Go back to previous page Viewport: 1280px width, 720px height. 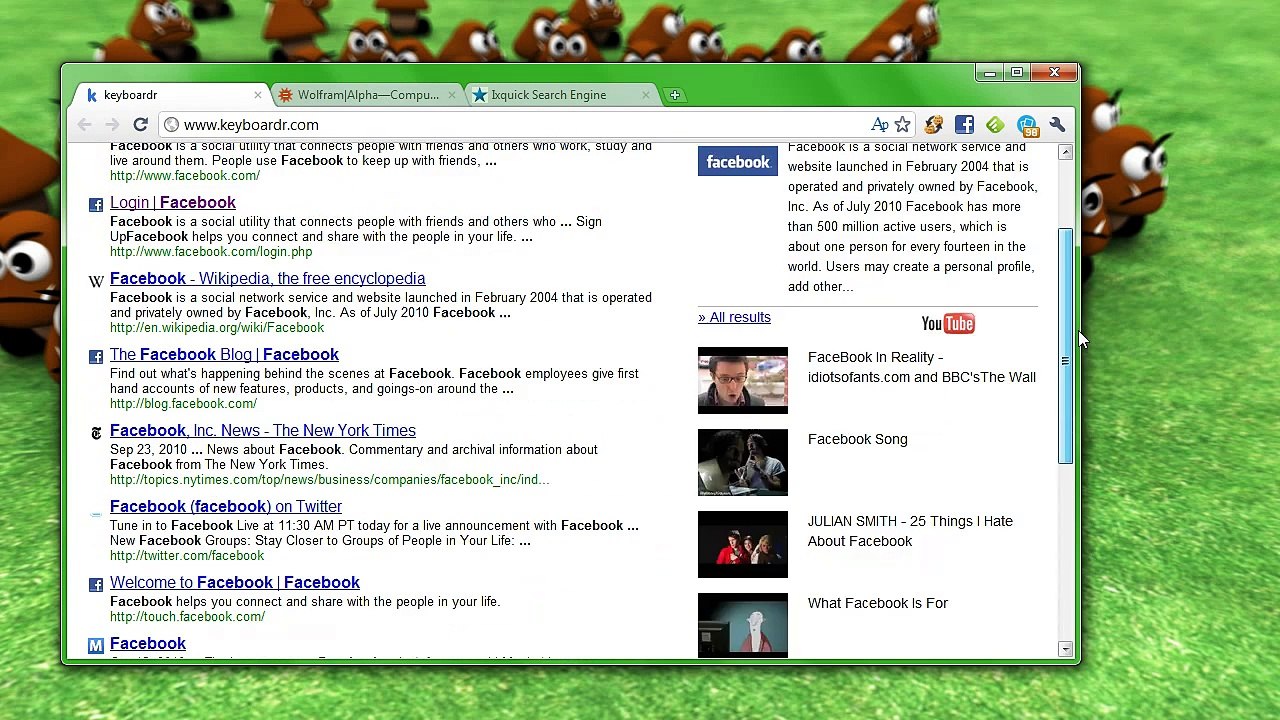pos(85,125)
